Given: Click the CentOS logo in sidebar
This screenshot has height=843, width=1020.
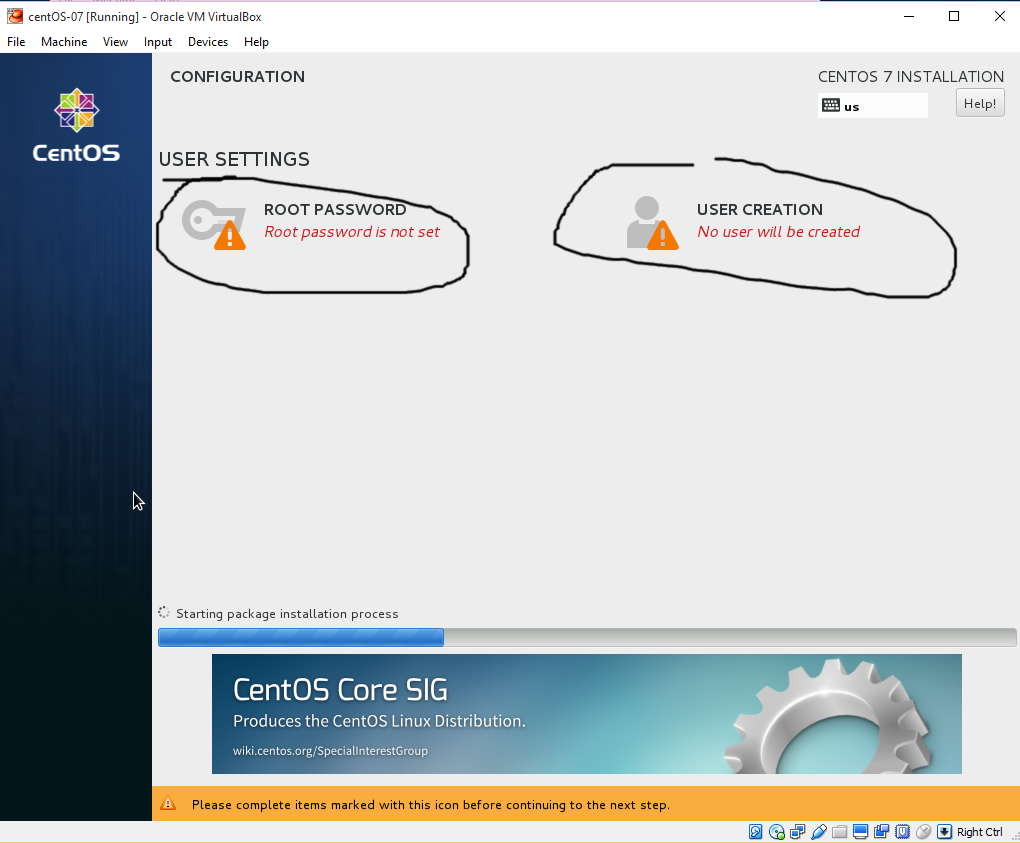Looking at the screenshot, I should 76,125.
